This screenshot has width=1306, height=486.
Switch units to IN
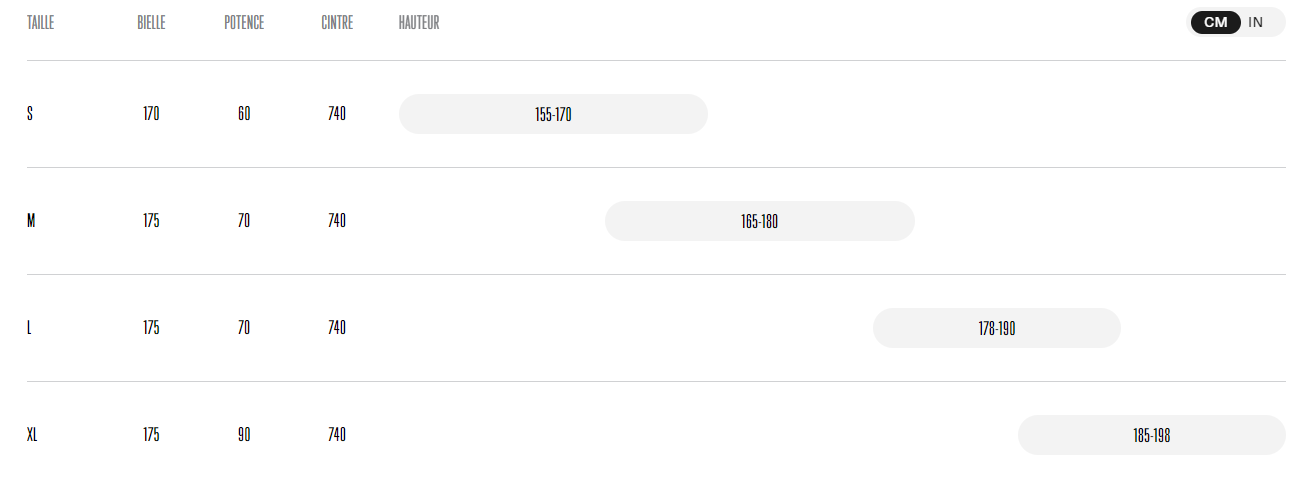(1256, 22)
